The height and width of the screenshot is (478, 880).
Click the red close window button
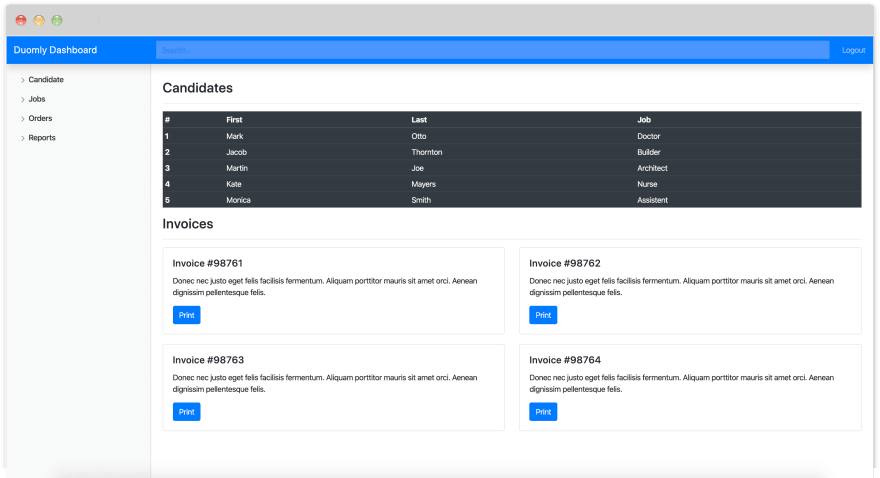[x=21, y=21]
